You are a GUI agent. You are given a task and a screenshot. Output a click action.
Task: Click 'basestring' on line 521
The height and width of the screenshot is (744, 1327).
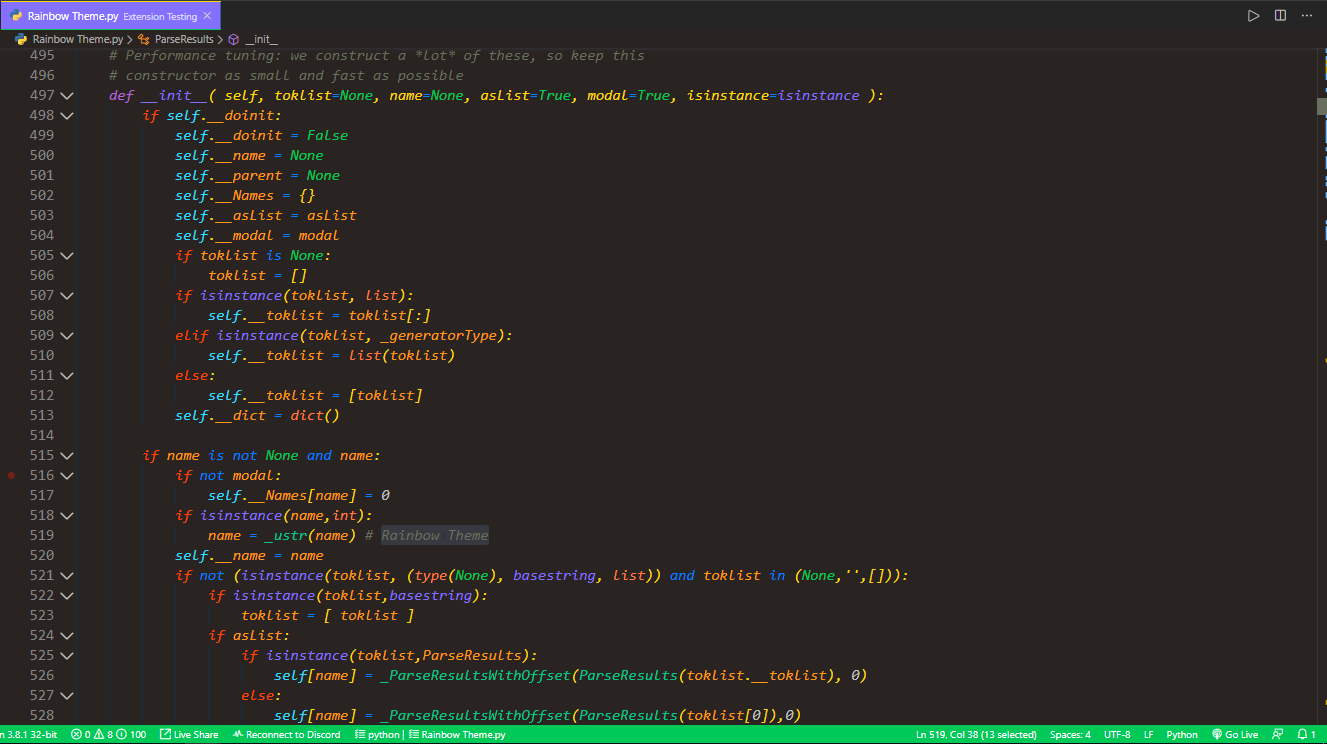[554, 575]
